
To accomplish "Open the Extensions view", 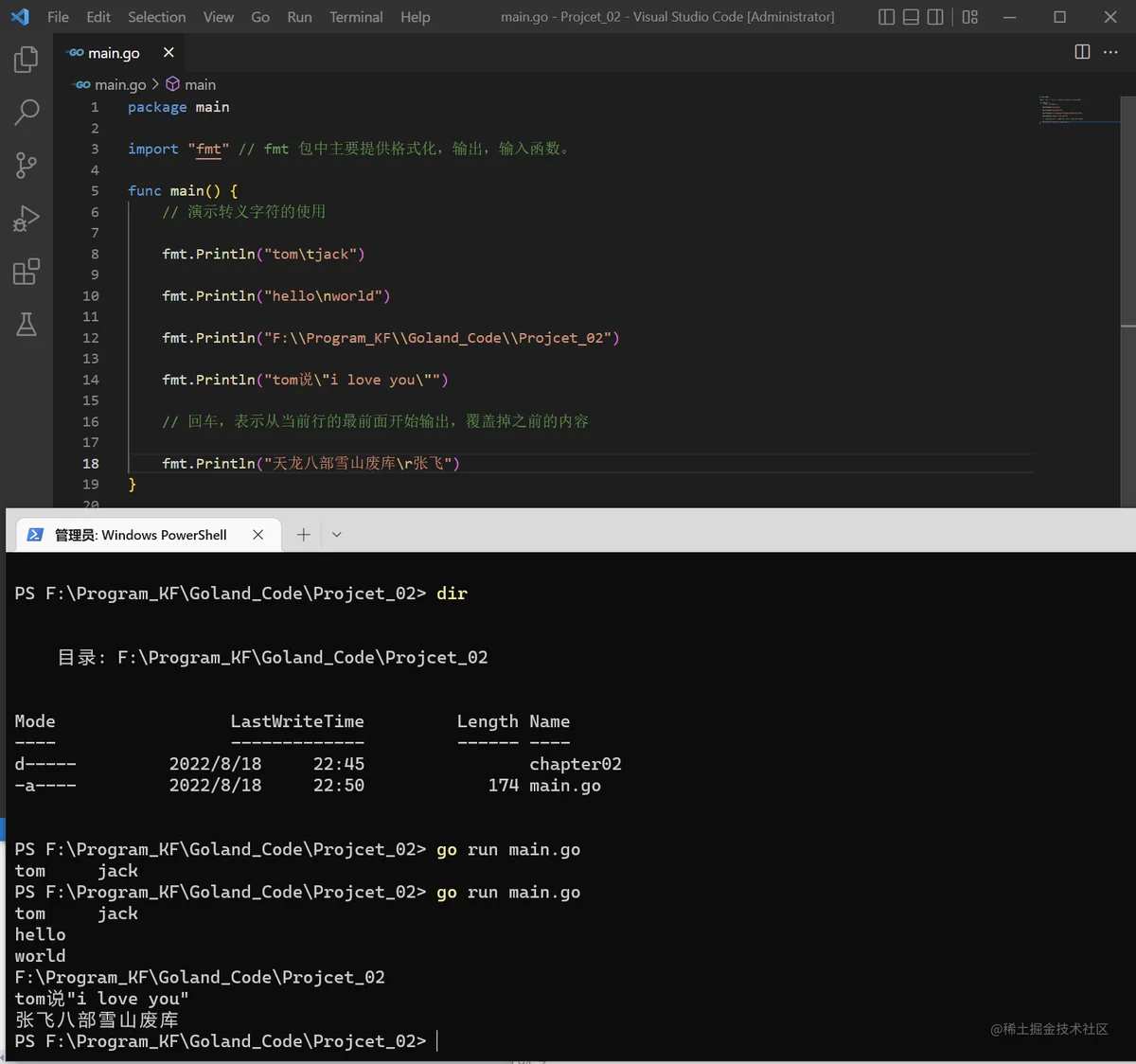I will 27,272.
